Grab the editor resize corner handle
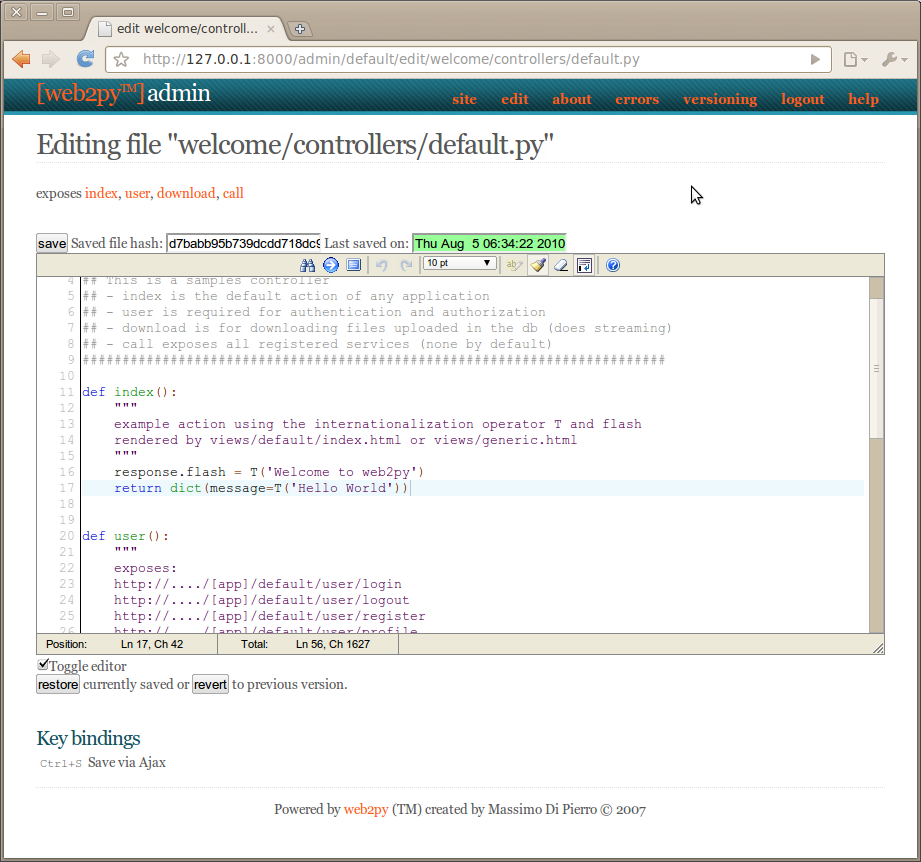921x862 pixels. 878,648
